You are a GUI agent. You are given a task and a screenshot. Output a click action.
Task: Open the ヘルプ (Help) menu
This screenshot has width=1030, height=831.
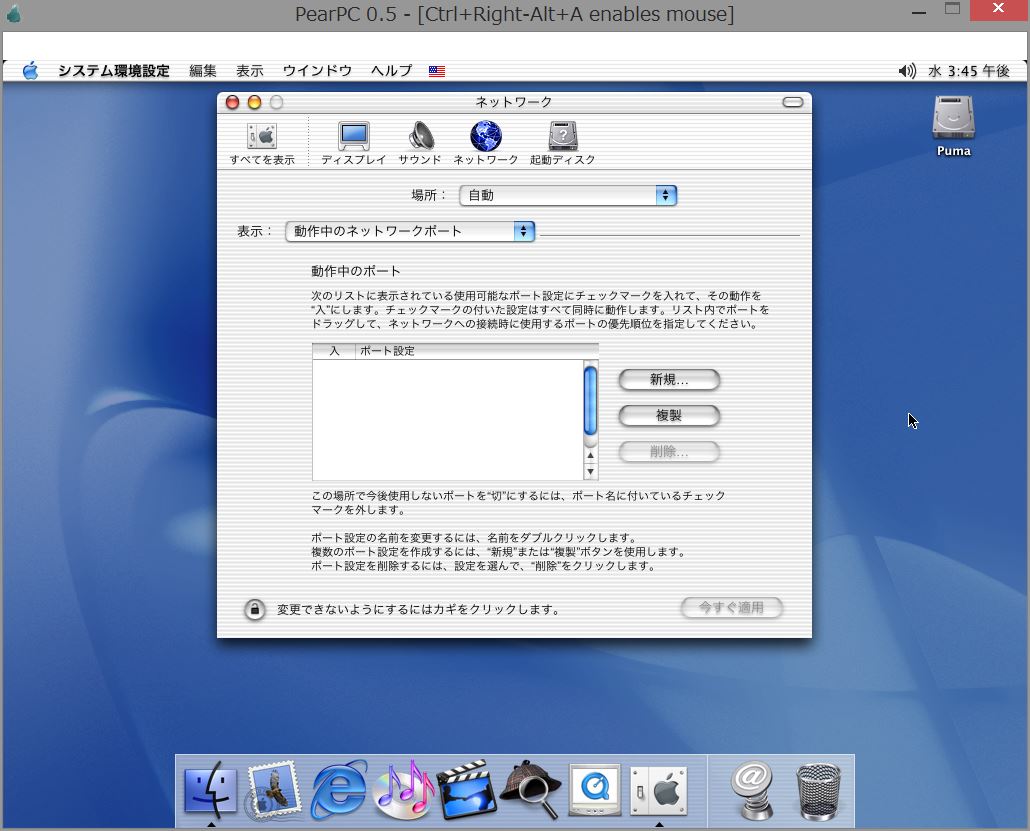pos(392,70)
